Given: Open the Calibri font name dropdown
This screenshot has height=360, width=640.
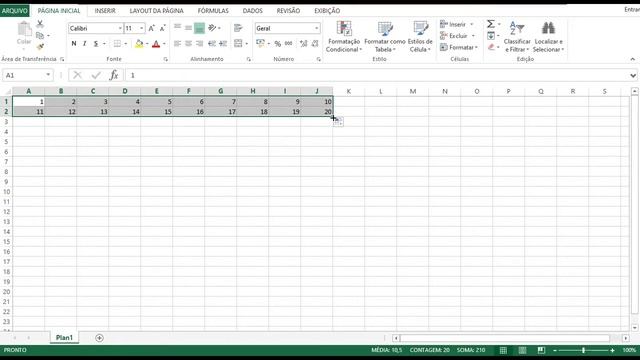Looking at the screenshot, I should coord(120,28).
